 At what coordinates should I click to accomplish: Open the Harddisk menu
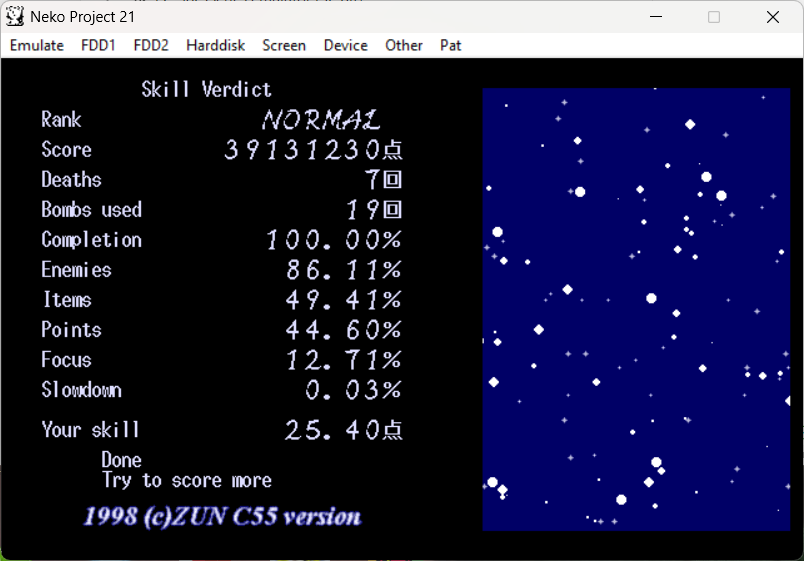(x=215, y=46)
